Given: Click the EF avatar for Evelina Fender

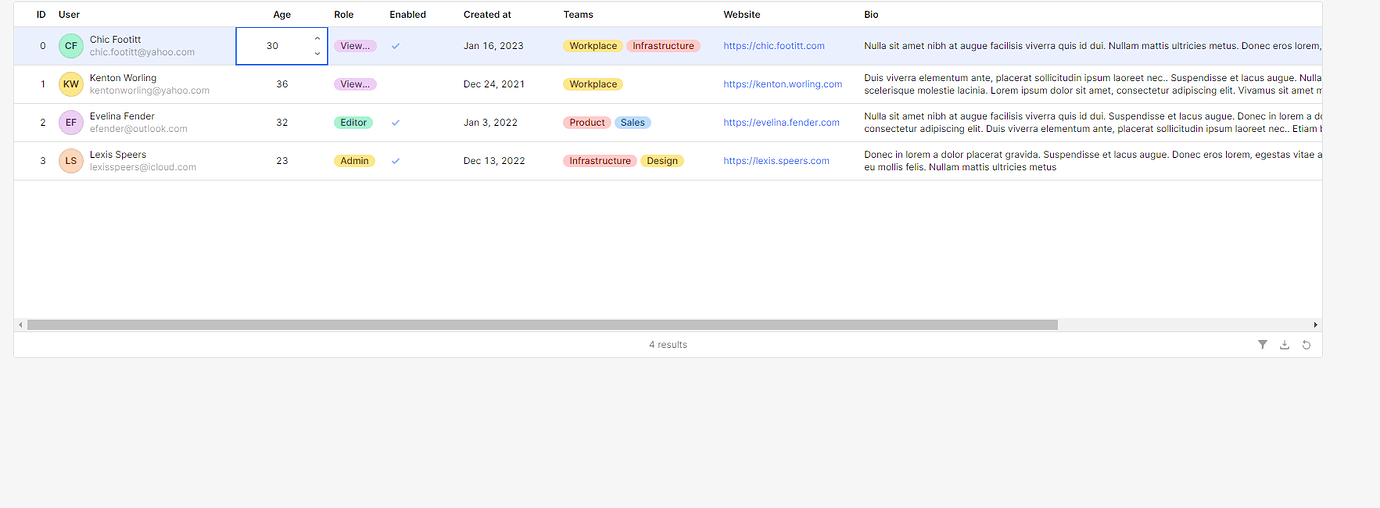Looking at the screenshot, I should click(70, 123).
